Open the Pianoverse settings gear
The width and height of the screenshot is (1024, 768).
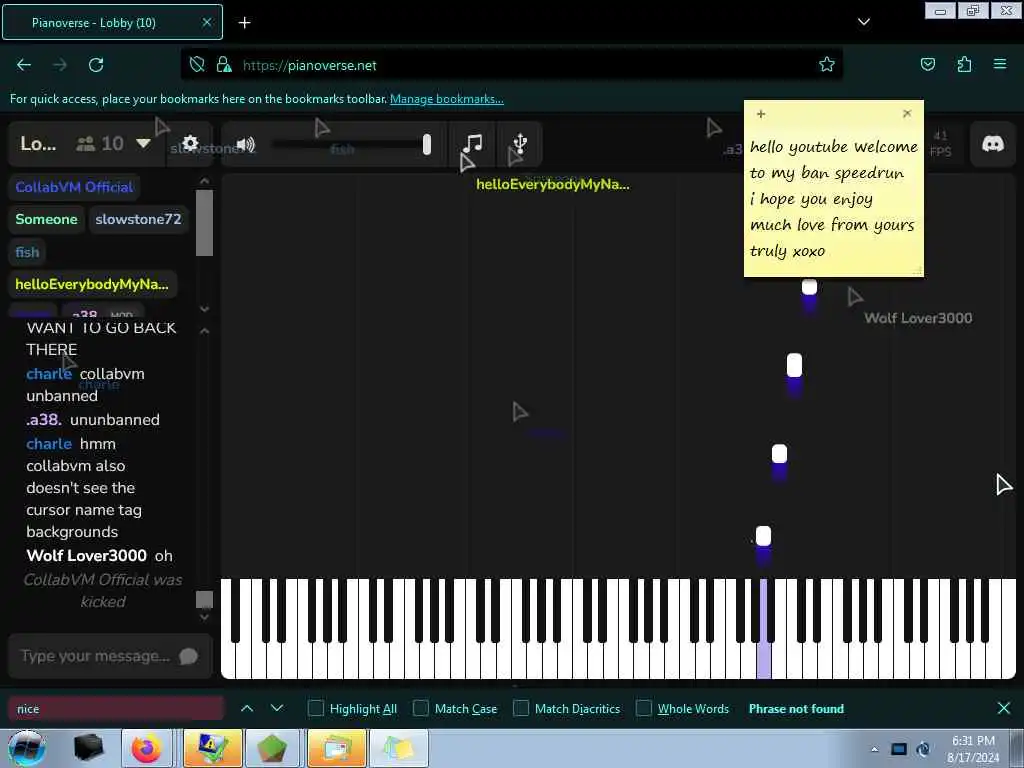(x=190, y=143)
